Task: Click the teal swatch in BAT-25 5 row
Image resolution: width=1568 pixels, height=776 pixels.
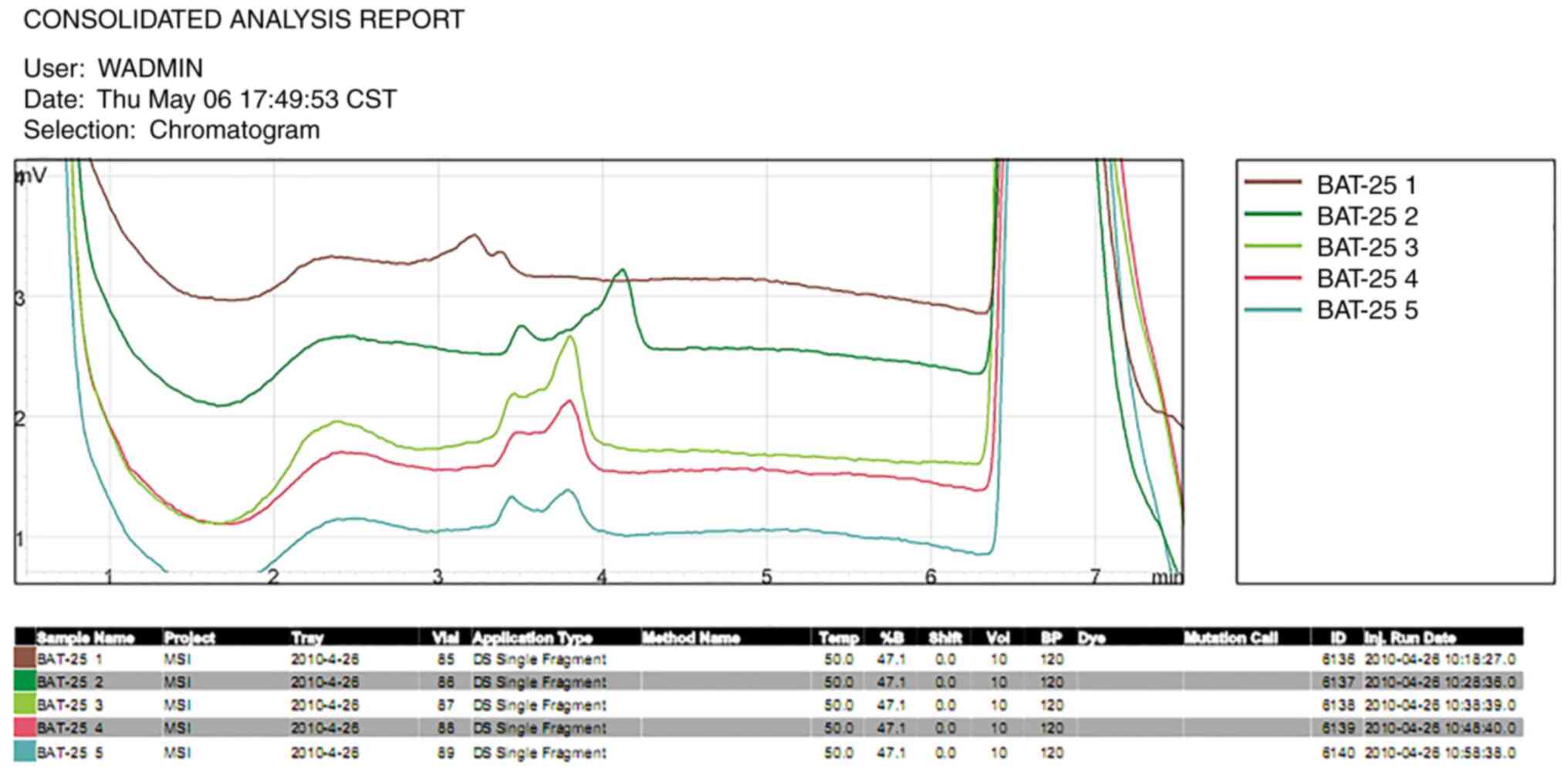Action: click(x=25, y=752)
